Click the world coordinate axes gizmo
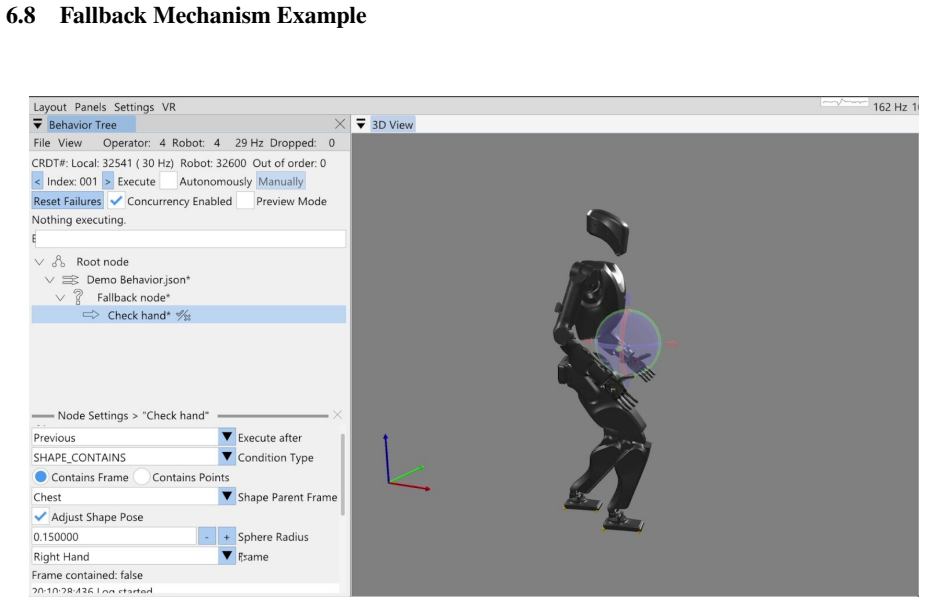The height and width of the screenshot is (603, 925). (x=406, y=463)
